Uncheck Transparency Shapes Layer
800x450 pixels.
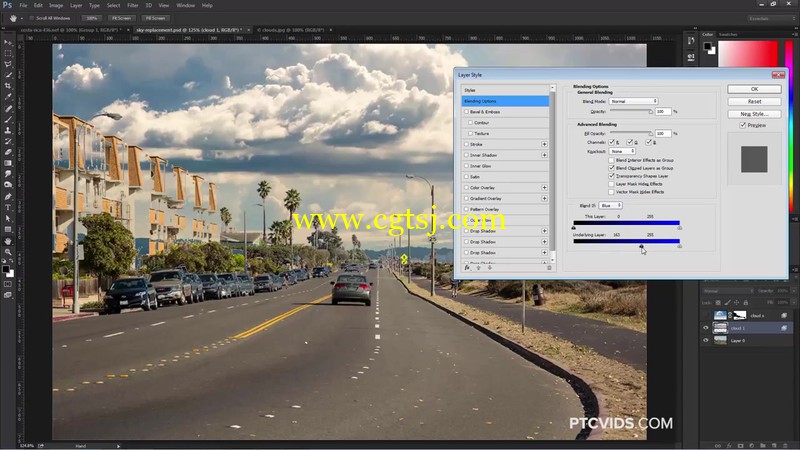pyautogui.click(x=611, y=176)
